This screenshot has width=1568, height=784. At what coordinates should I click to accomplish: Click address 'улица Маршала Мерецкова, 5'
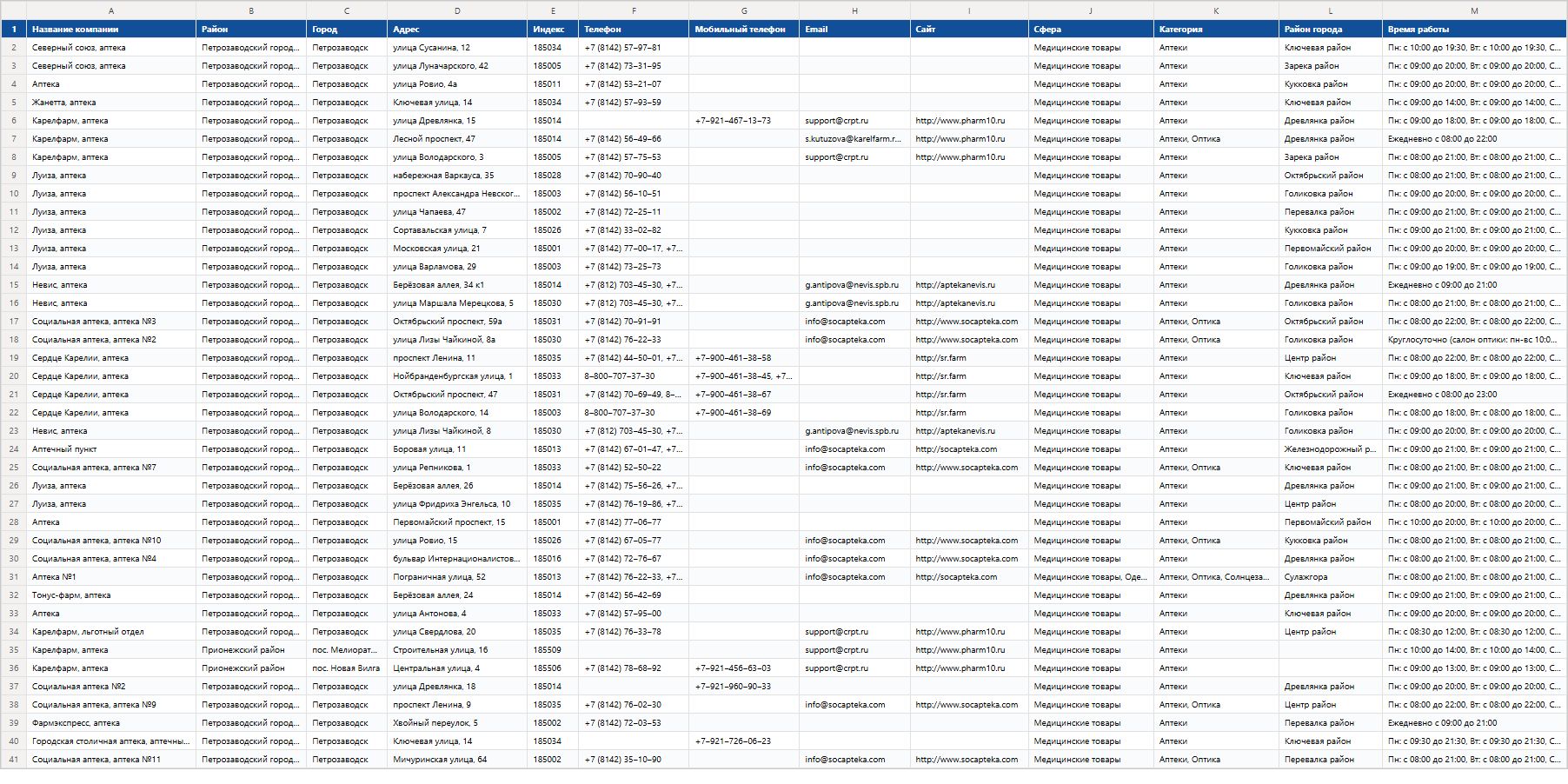click(x=457, y=303)
